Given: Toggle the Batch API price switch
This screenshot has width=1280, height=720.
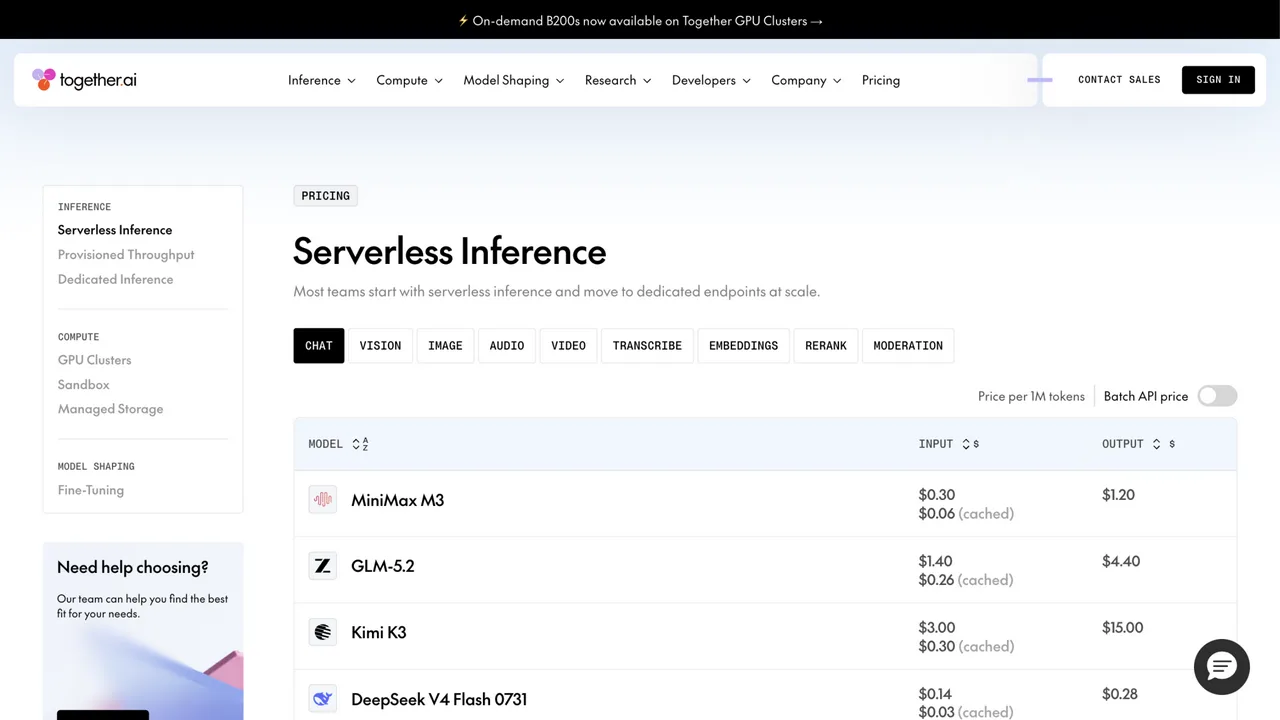Looking at the screenshot, I should (1217, 396).
